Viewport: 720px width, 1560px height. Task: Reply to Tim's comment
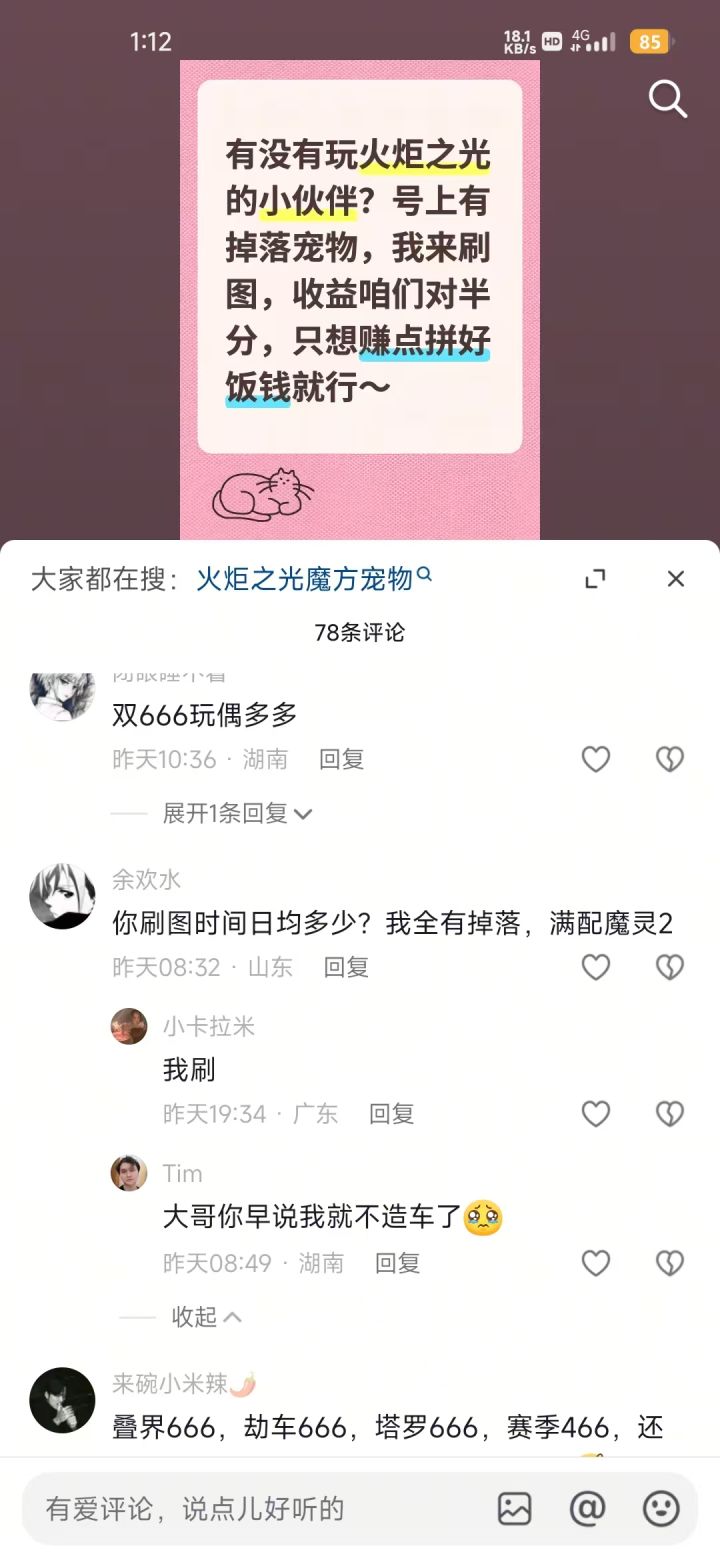pos(397,1263)
